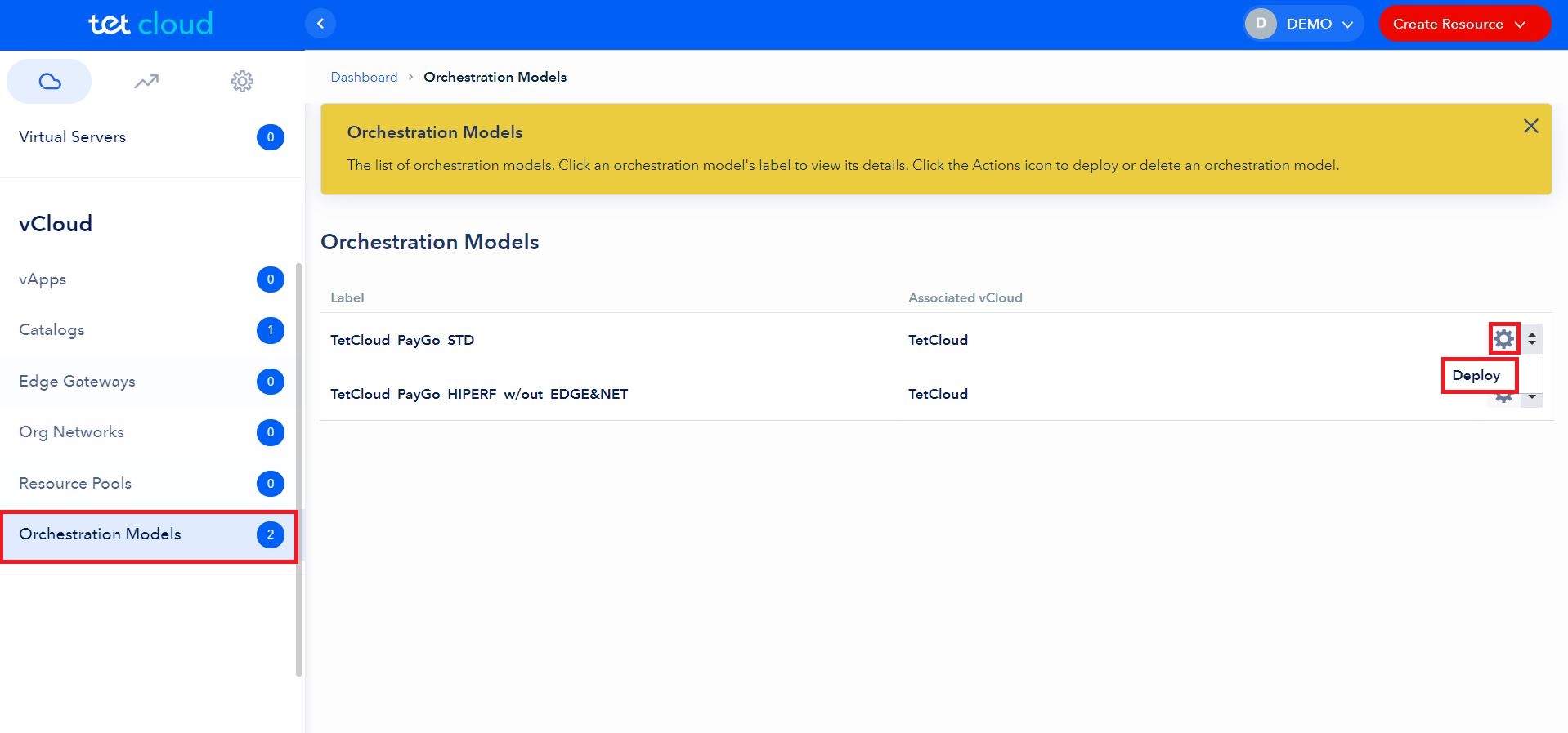Click the vCloud section heading

56,224
